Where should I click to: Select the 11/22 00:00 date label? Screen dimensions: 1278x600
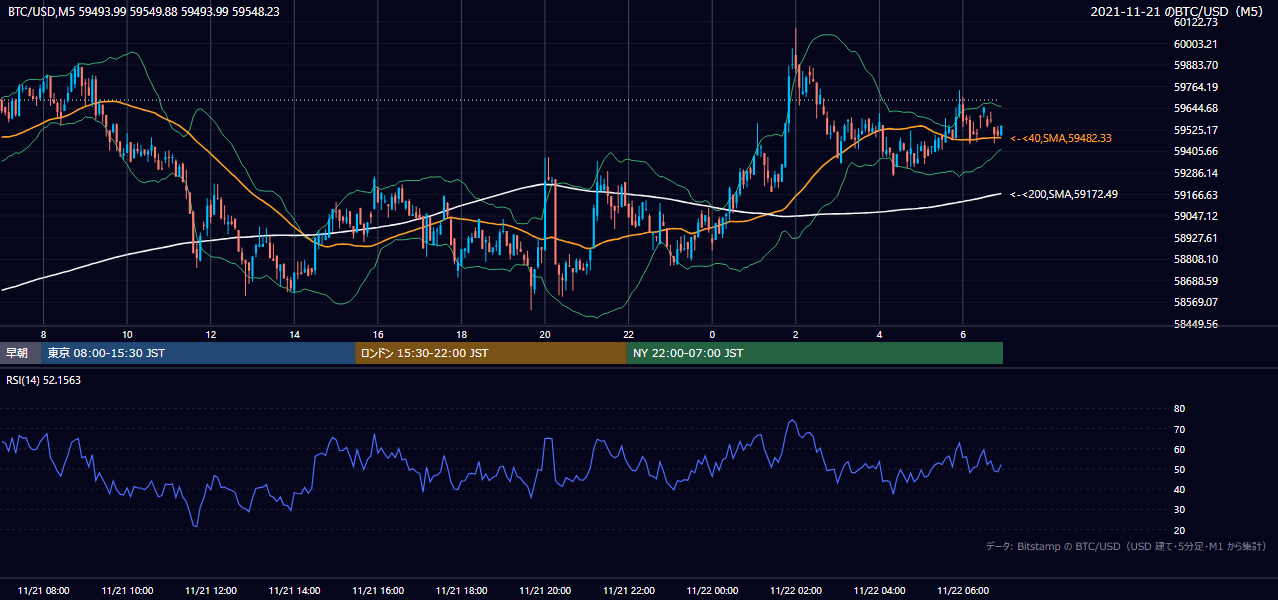click(712, 591)
